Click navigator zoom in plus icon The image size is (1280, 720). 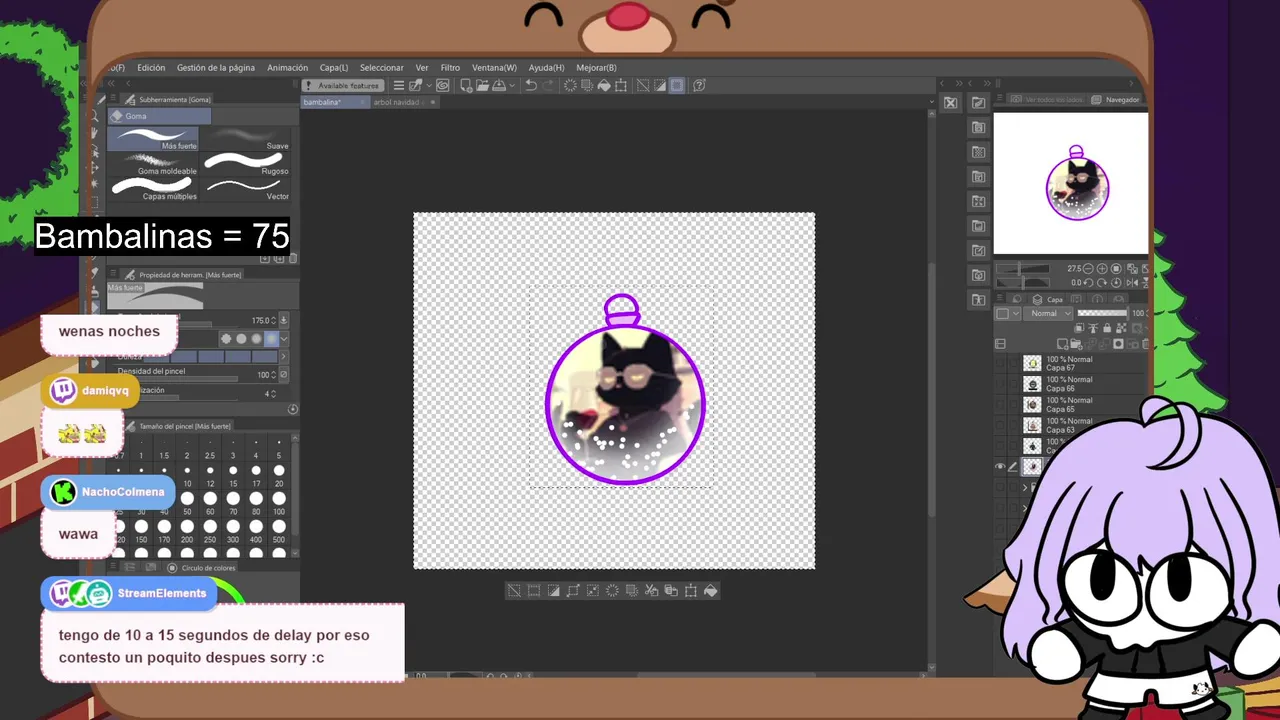[x=1102, y=269]
